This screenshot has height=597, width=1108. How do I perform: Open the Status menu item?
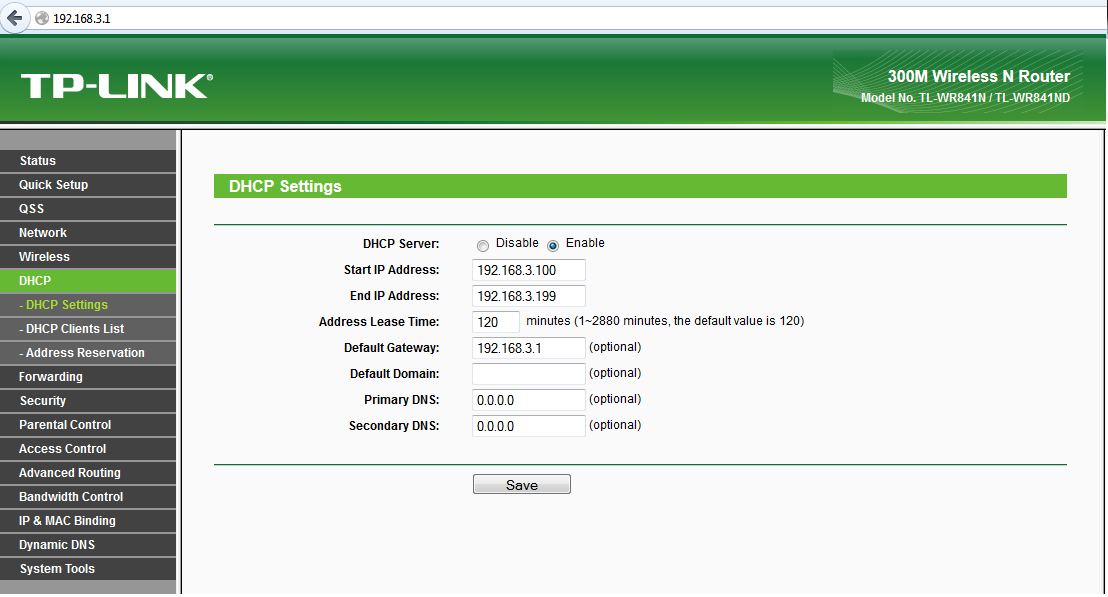click(88, 161)
